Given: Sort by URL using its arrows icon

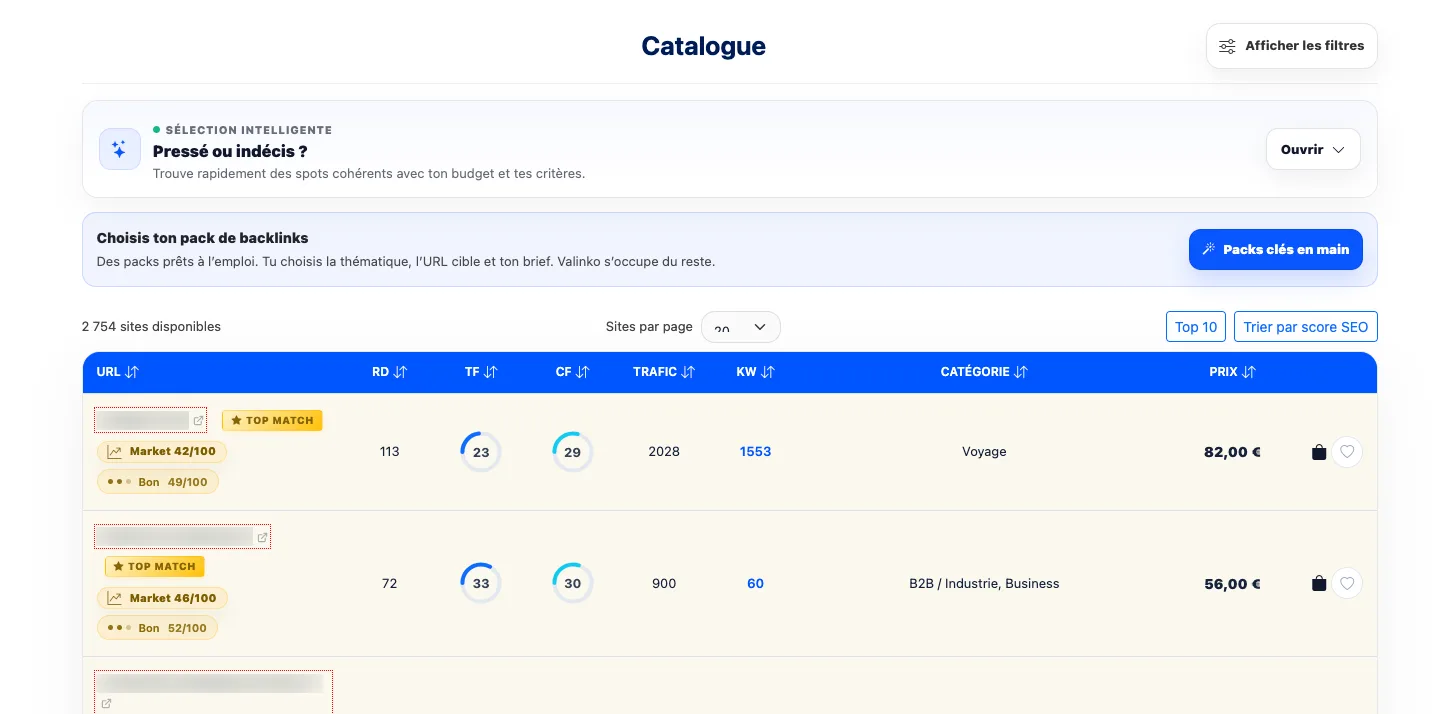Looking at the screenshot, I should 132,372.
